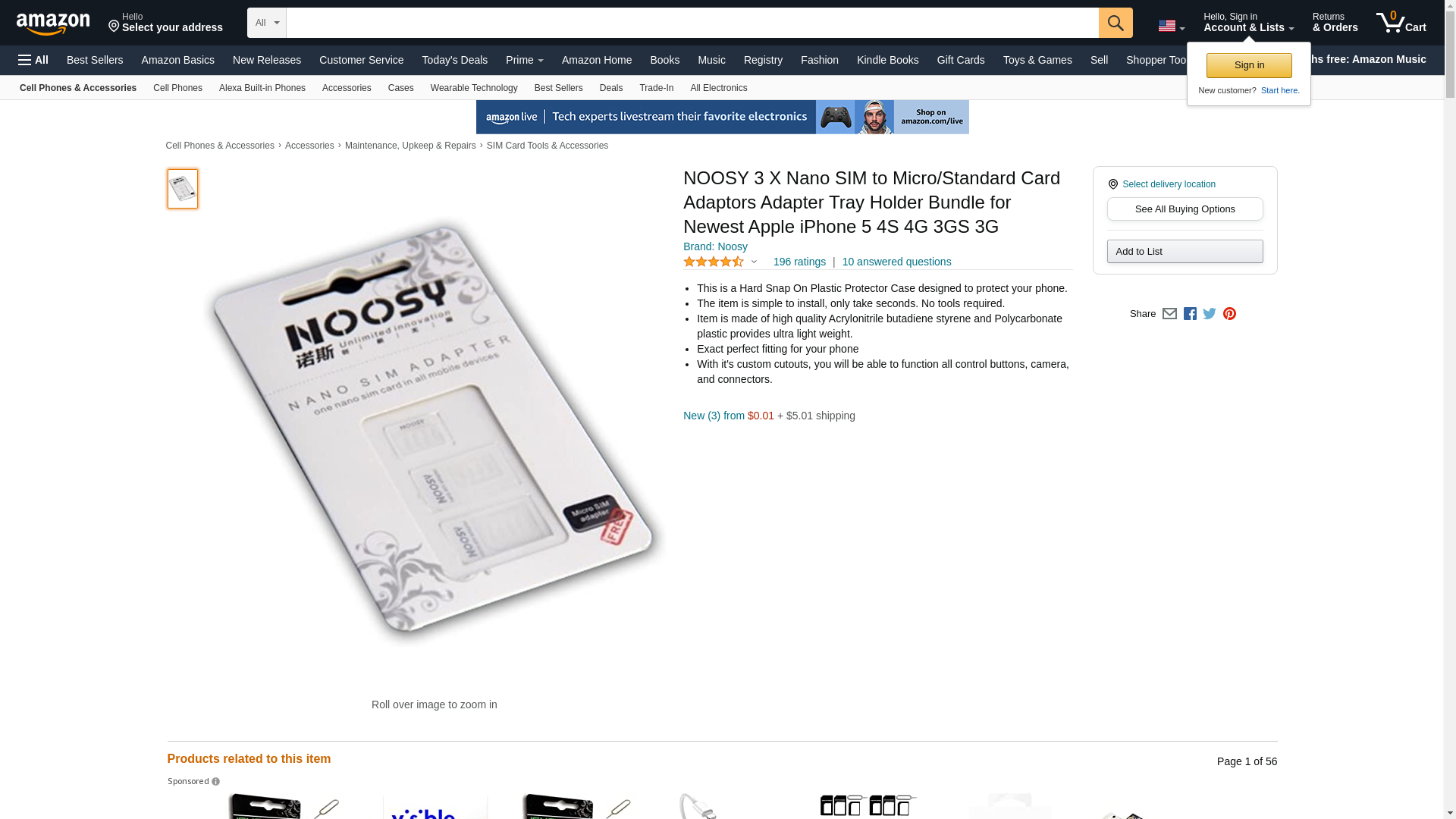The width and height of the screenshot is (1456, 819).
Task: Click See All Buying Options
Action: tap(1185, 209)
